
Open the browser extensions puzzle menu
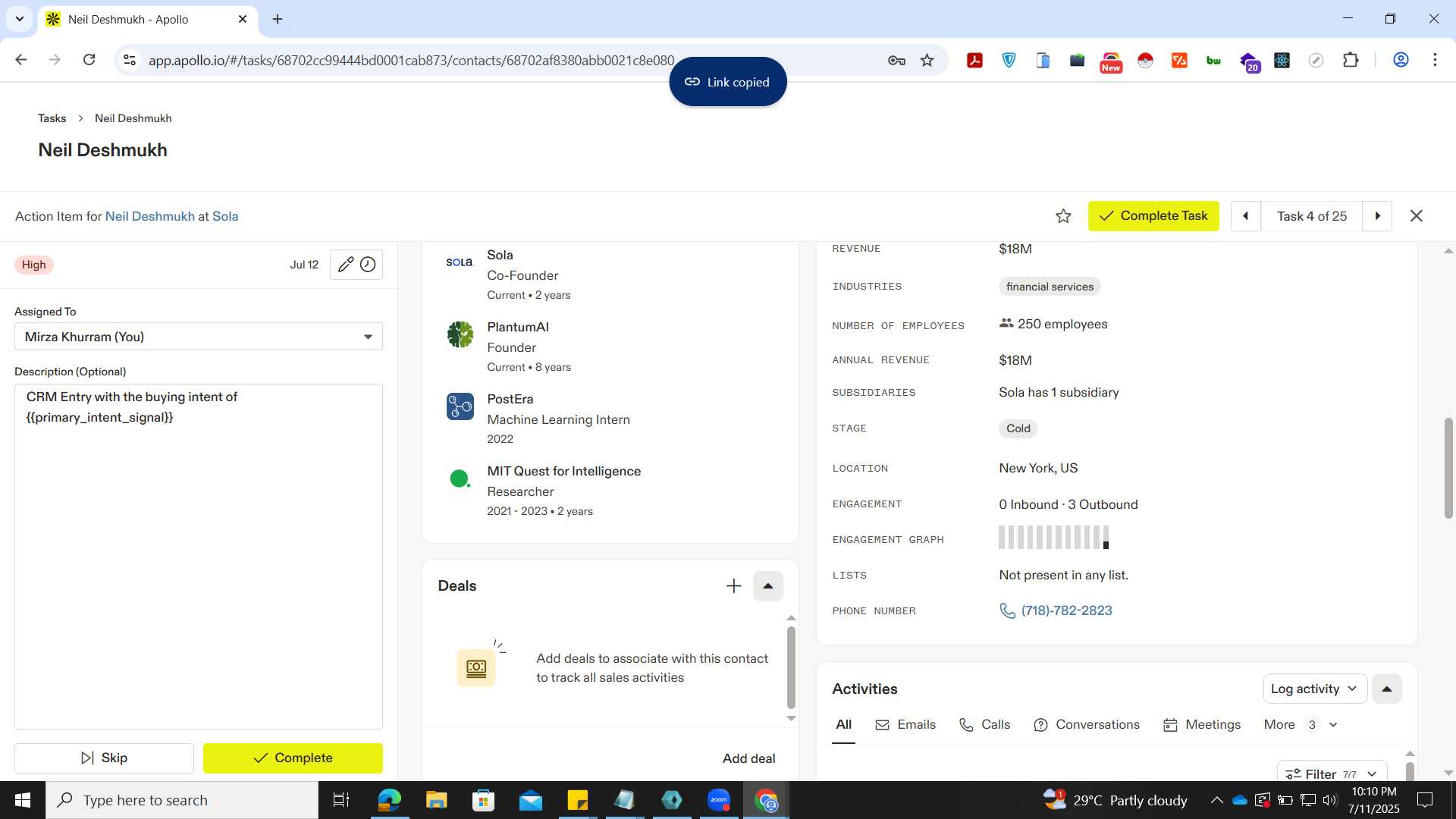coord(1351,60)
